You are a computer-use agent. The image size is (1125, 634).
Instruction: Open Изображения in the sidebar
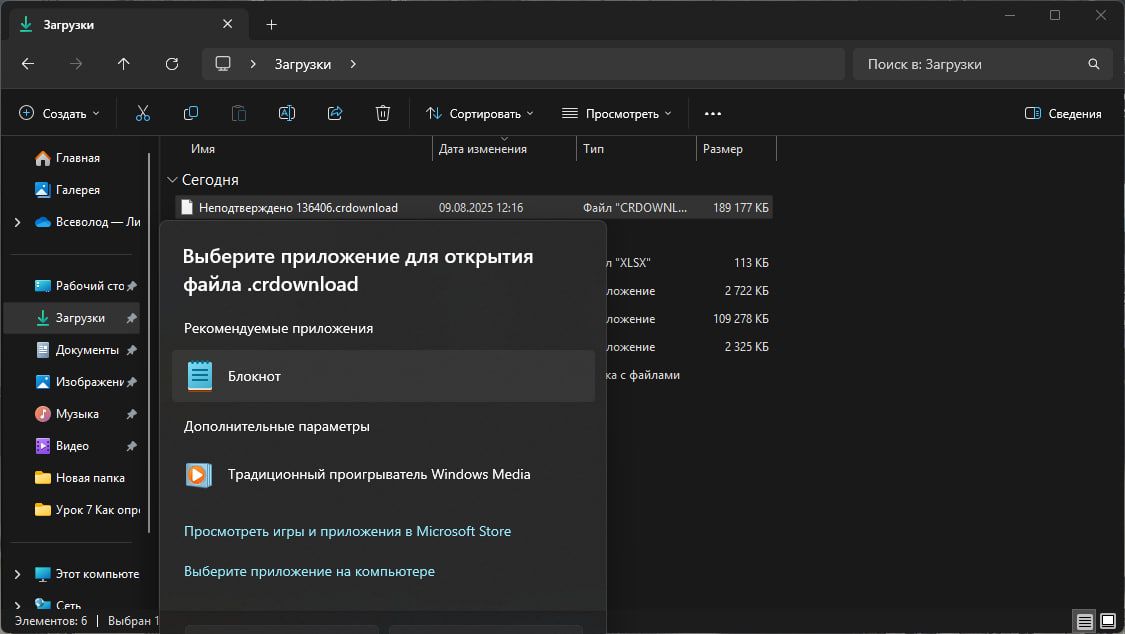point(80,382)
